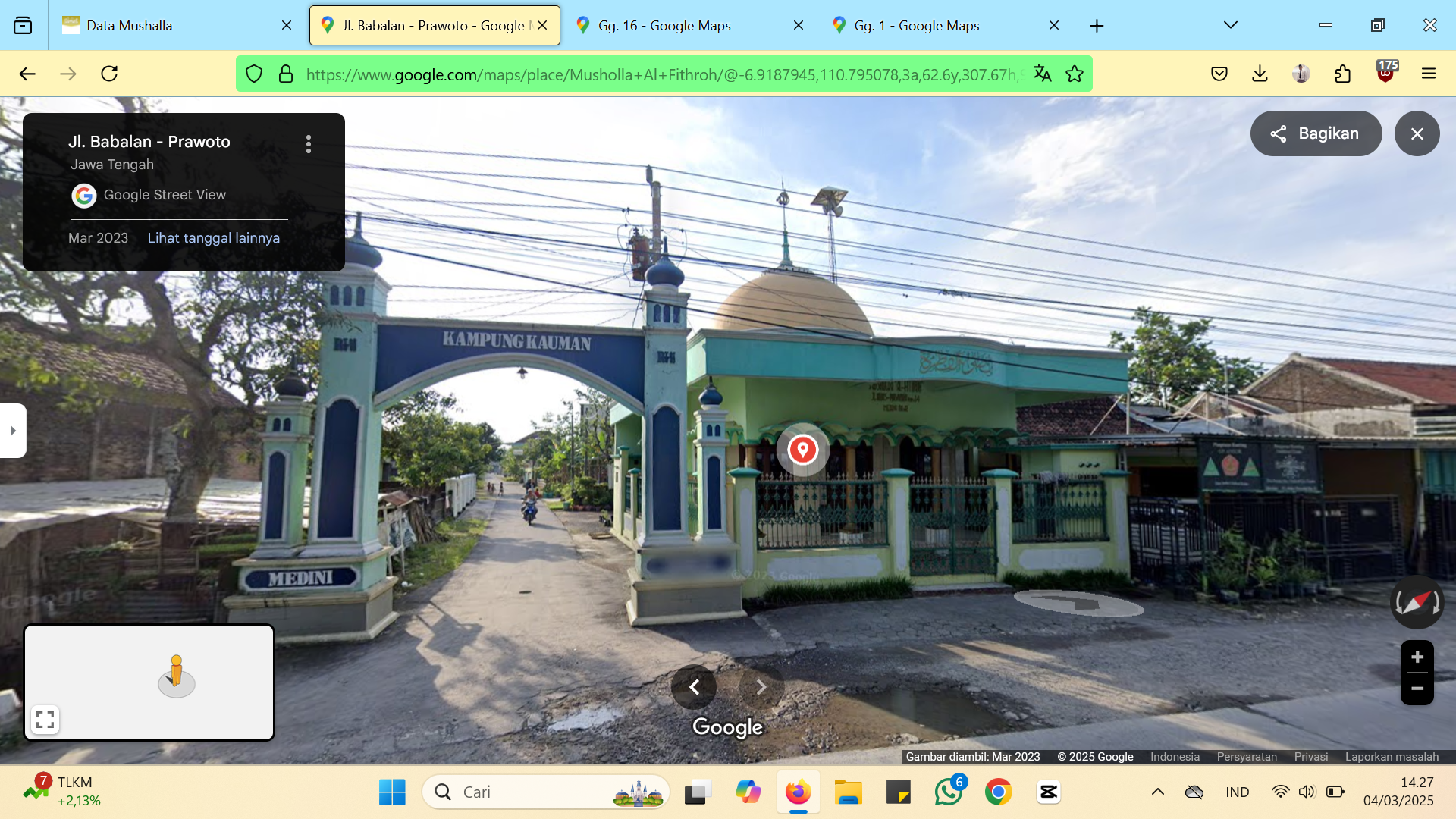The image size is (1456, 819).
Task: Show hidden system tray icons
Action: 1157,792
